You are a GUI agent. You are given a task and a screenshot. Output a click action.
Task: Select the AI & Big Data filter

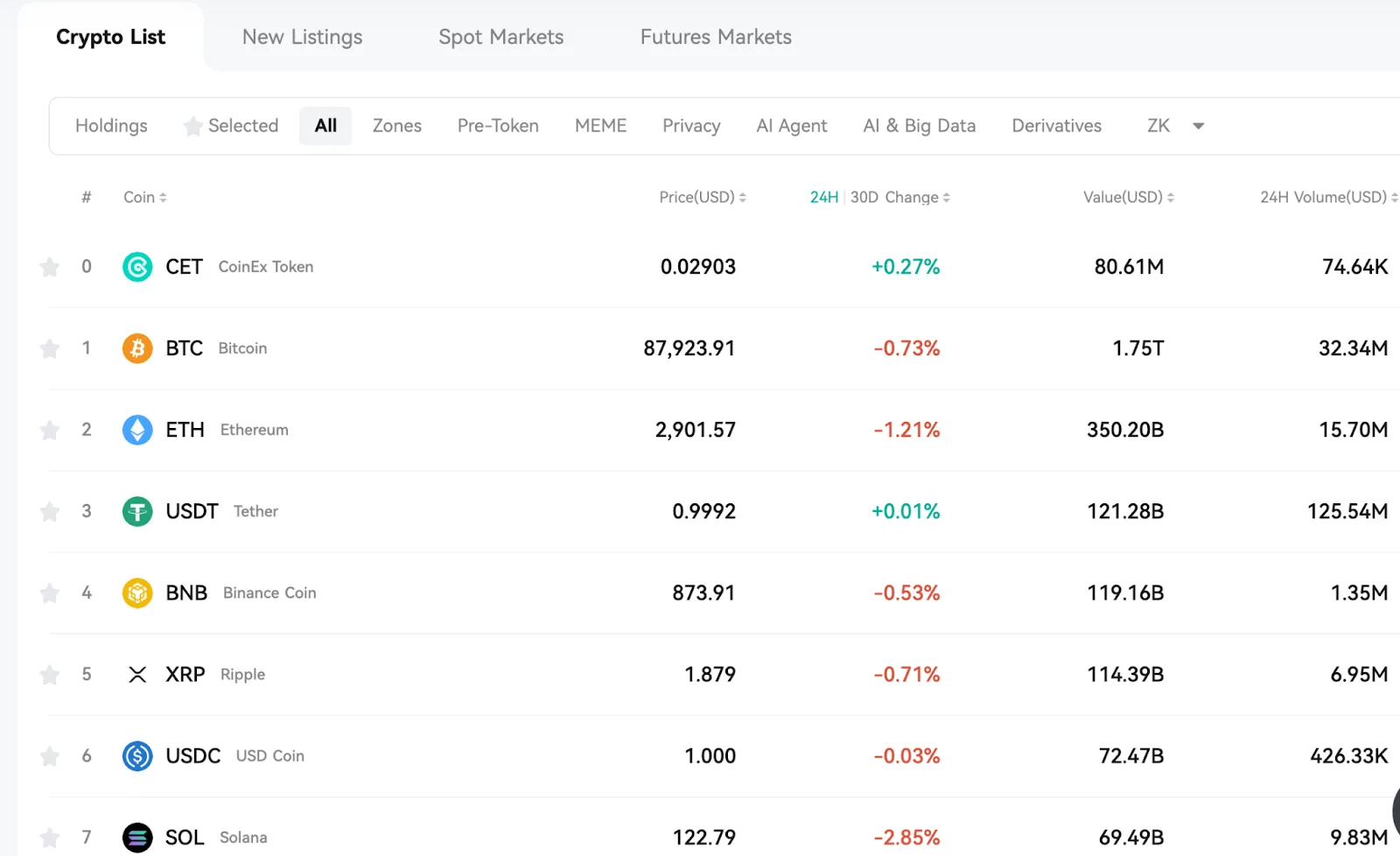point(920,126)
